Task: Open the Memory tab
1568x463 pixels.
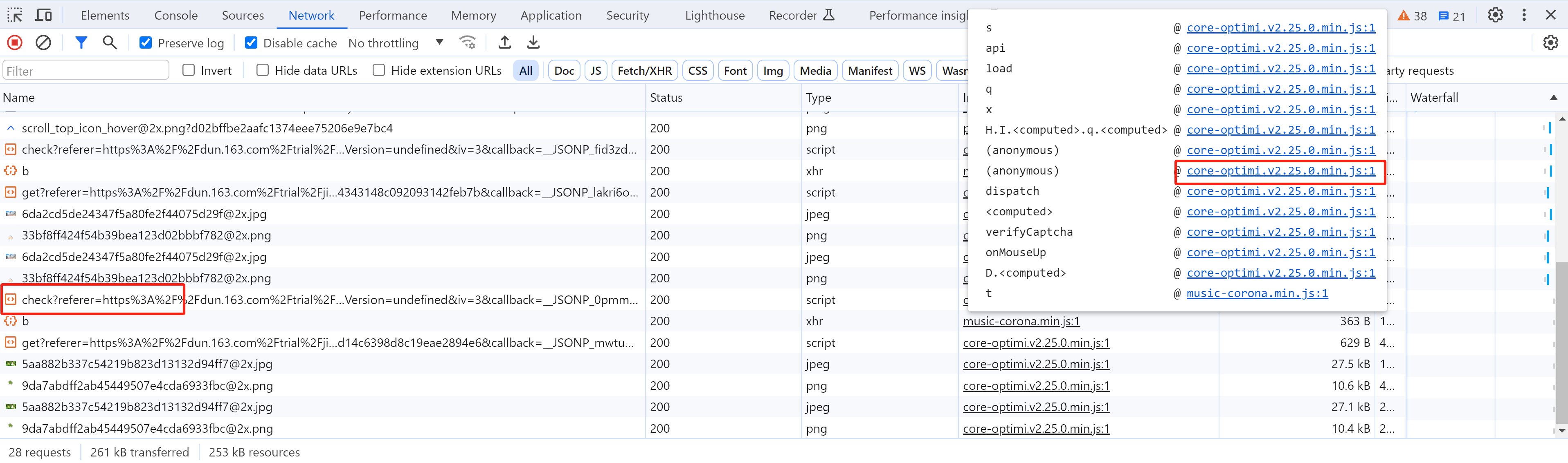Action: (x=473, y=15)
